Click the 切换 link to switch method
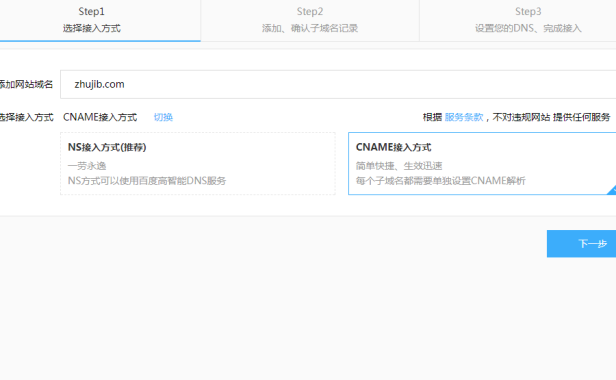The width and height of the screenshot is (616, 380). (163, 117)
